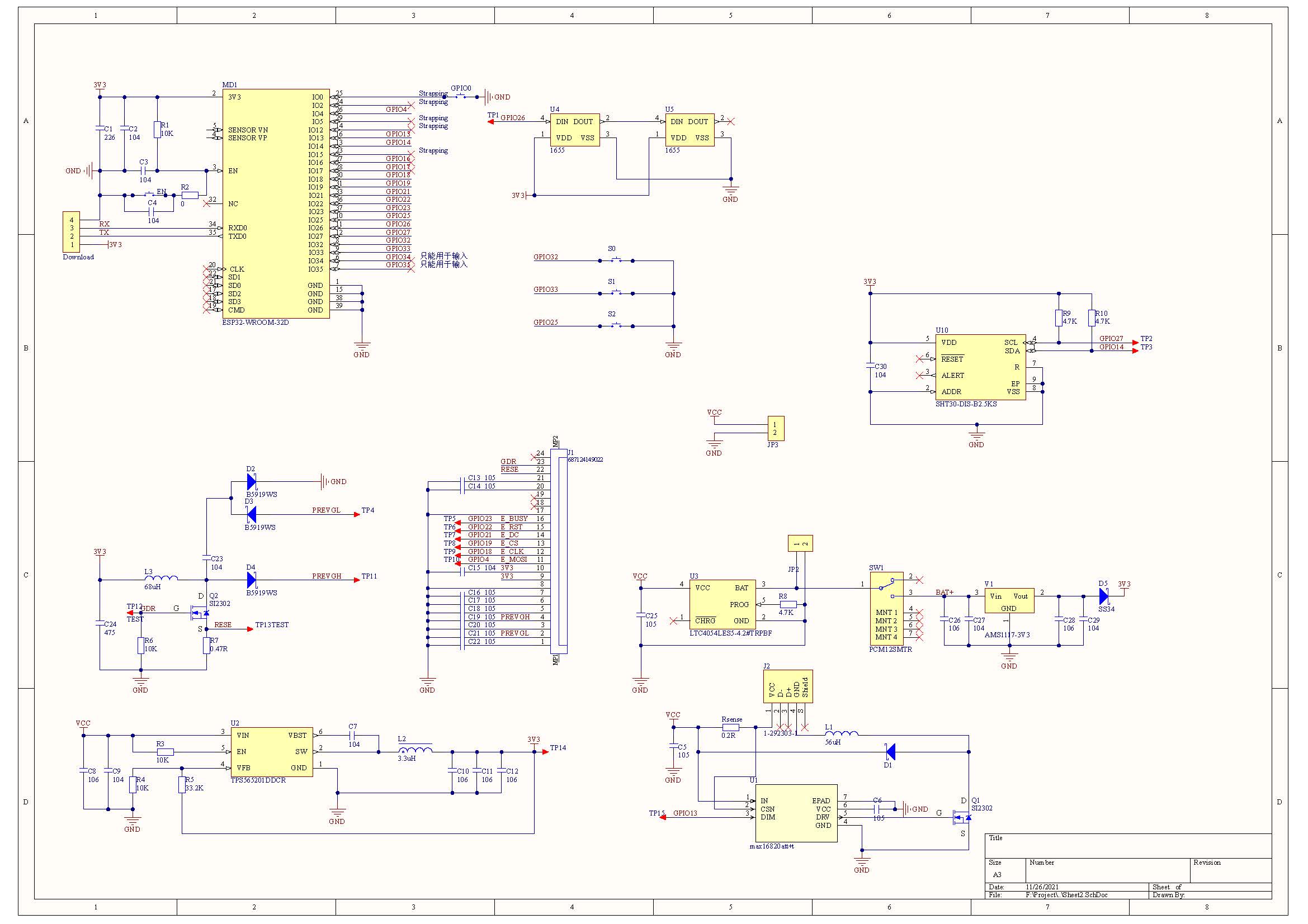Select the TP14 test point label
The image size is (1308, 924).
coord(558,748)
